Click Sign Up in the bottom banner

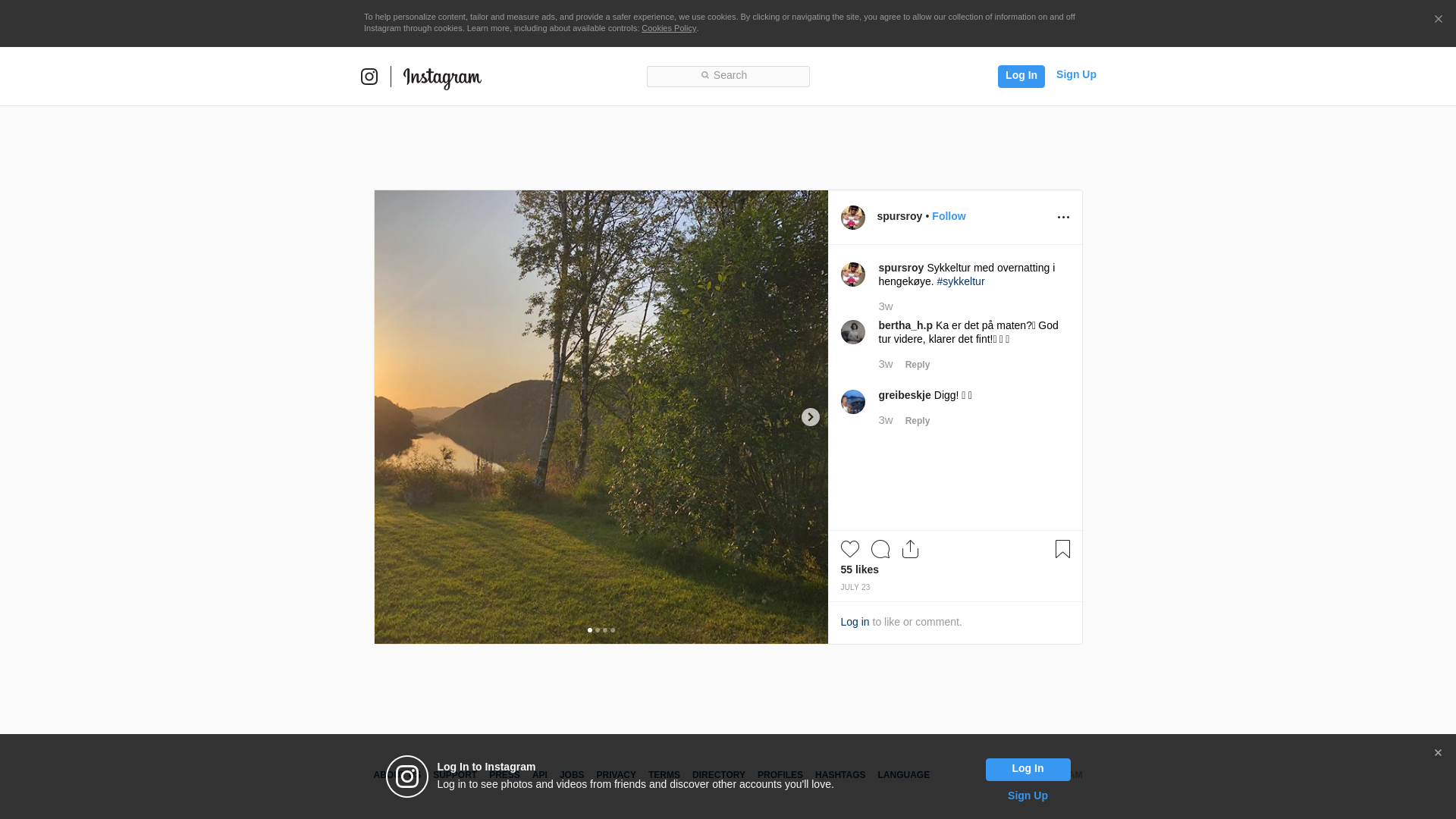click(x=1028, y=795)
